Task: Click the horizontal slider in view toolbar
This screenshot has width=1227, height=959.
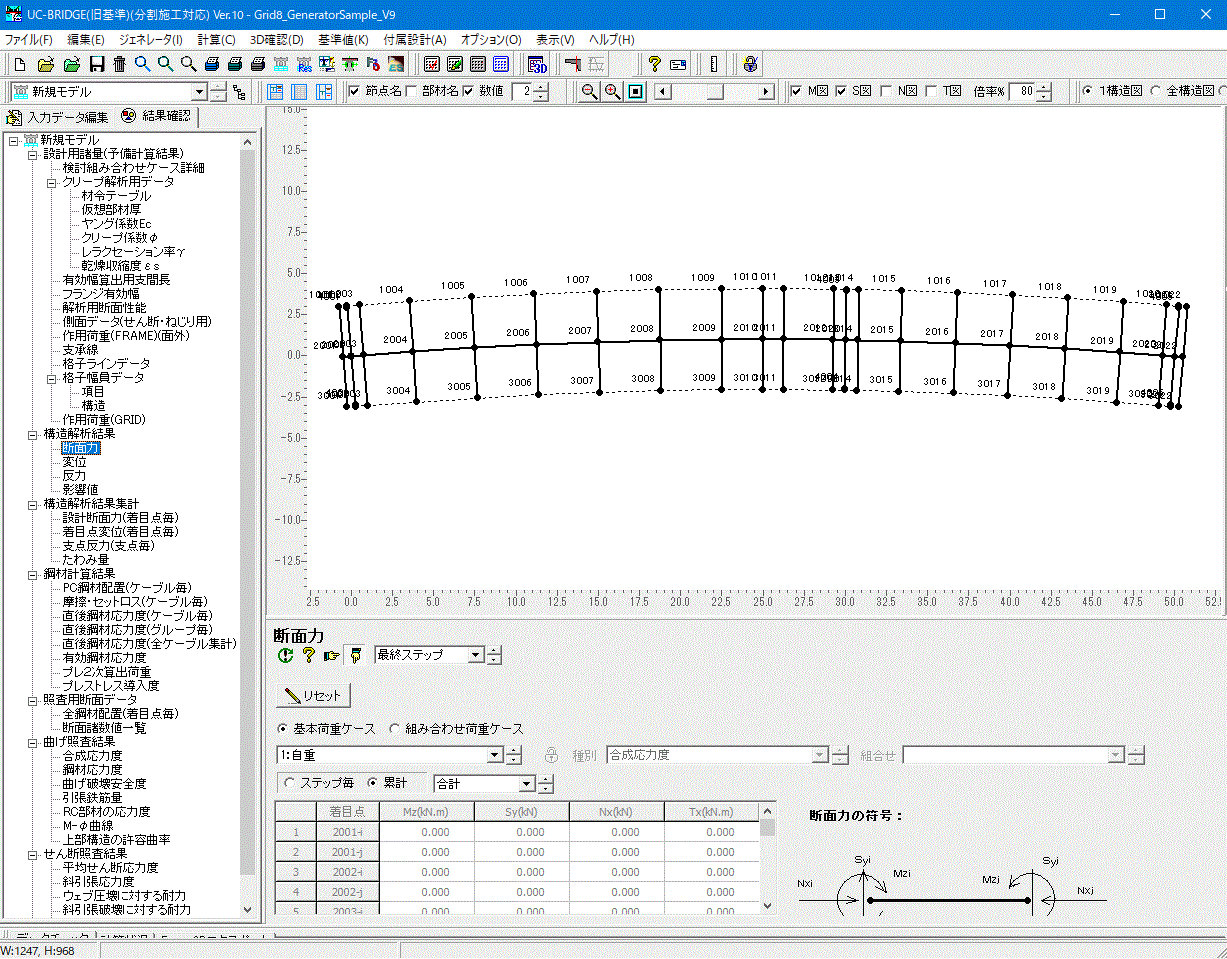Action: pos(716,92)
